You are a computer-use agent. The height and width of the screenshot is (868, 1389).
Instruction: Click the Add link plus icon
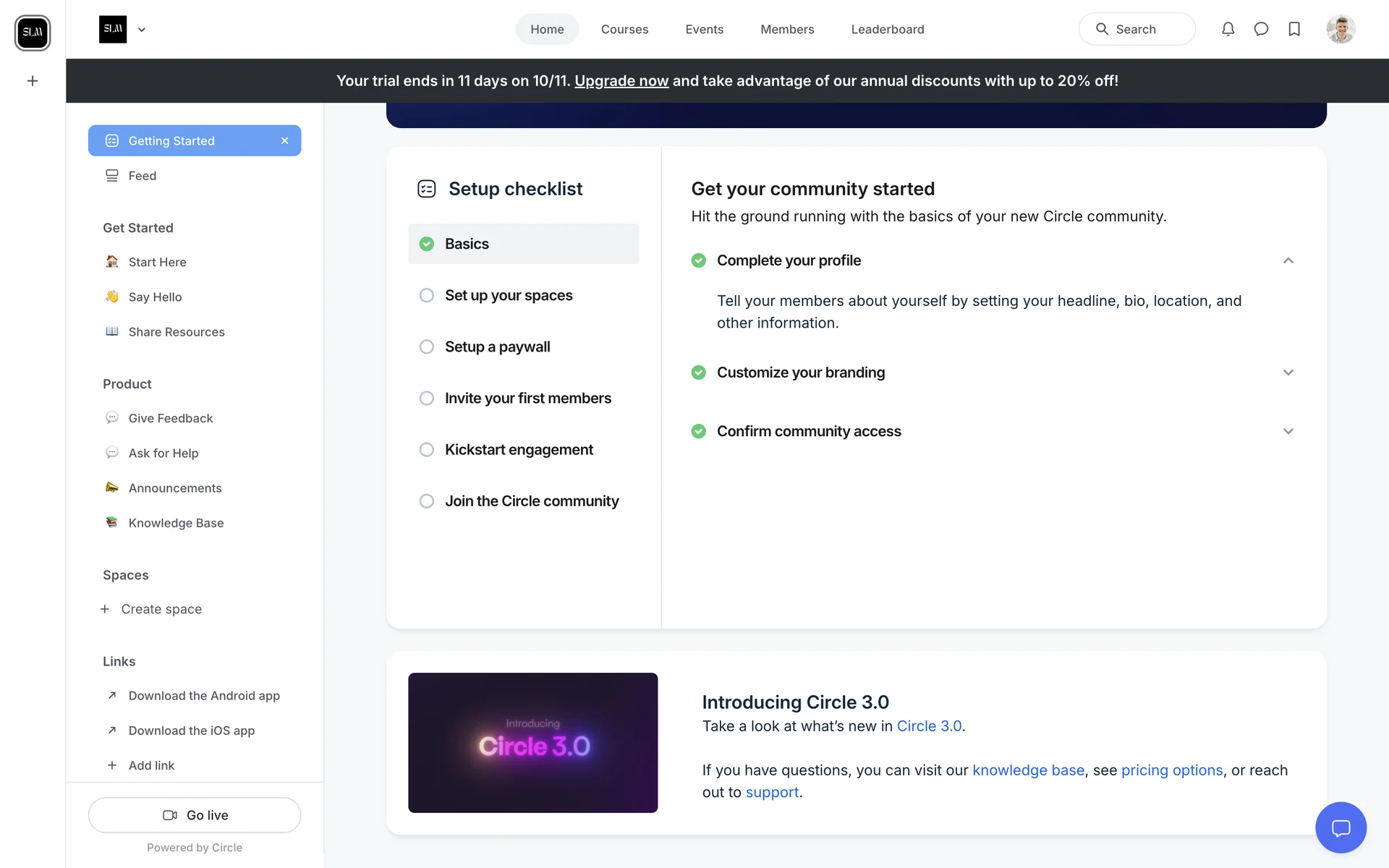coord(112,765)
